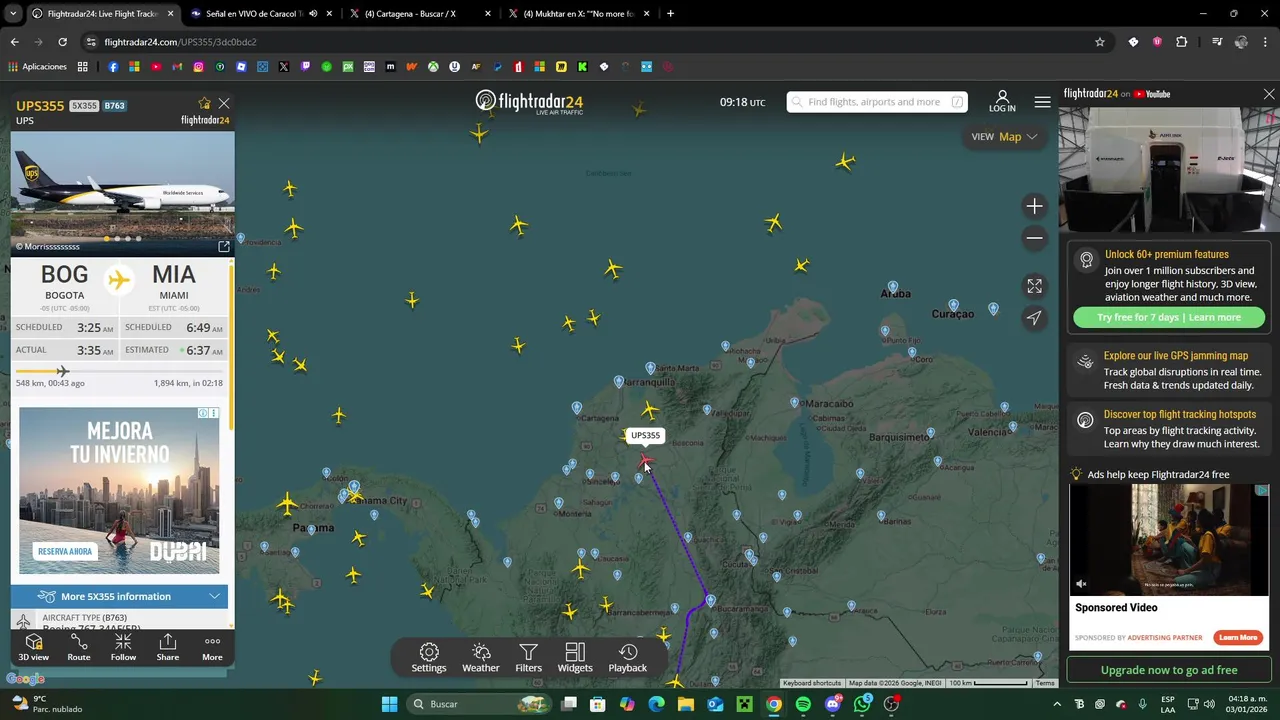Open the Playback tool
This screenshot has width=1280, height=720.
(x=628, y=658)
